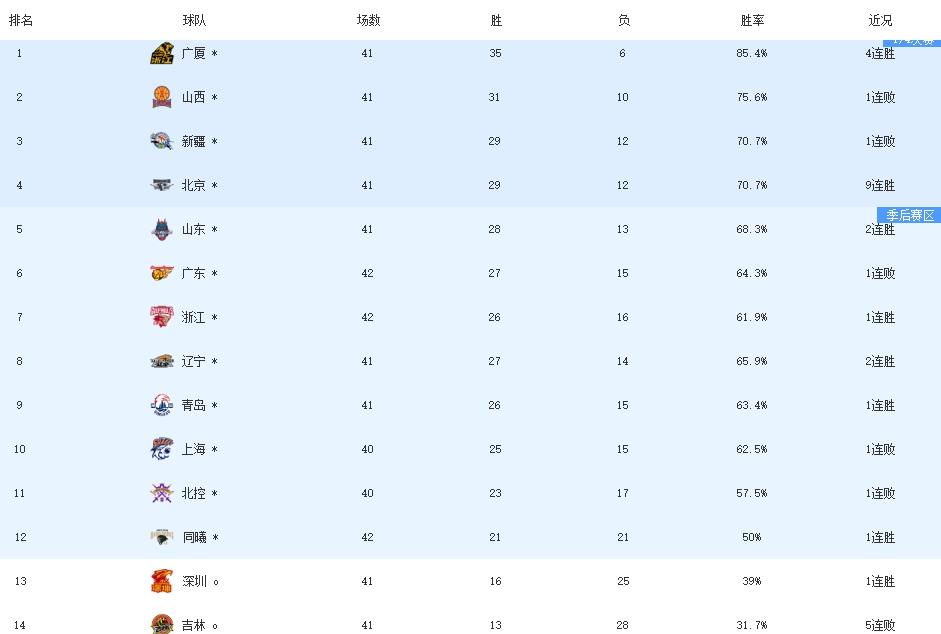Sort by the 胜率 column header
The image size is (941, 634).
point(752,20)
